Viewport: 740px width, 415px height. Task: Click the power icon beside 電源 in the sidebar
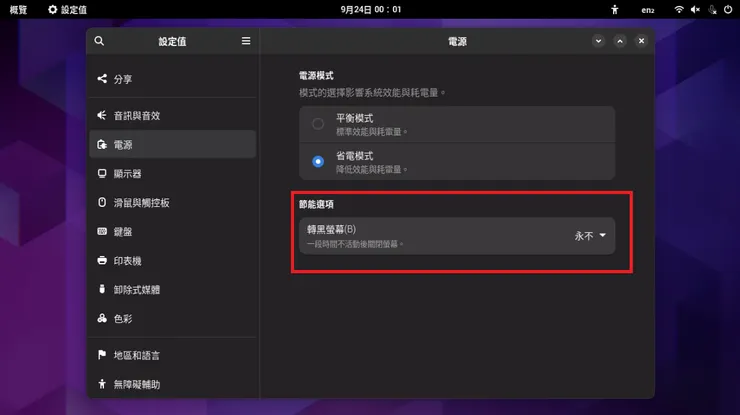click(x=102, y=144)
